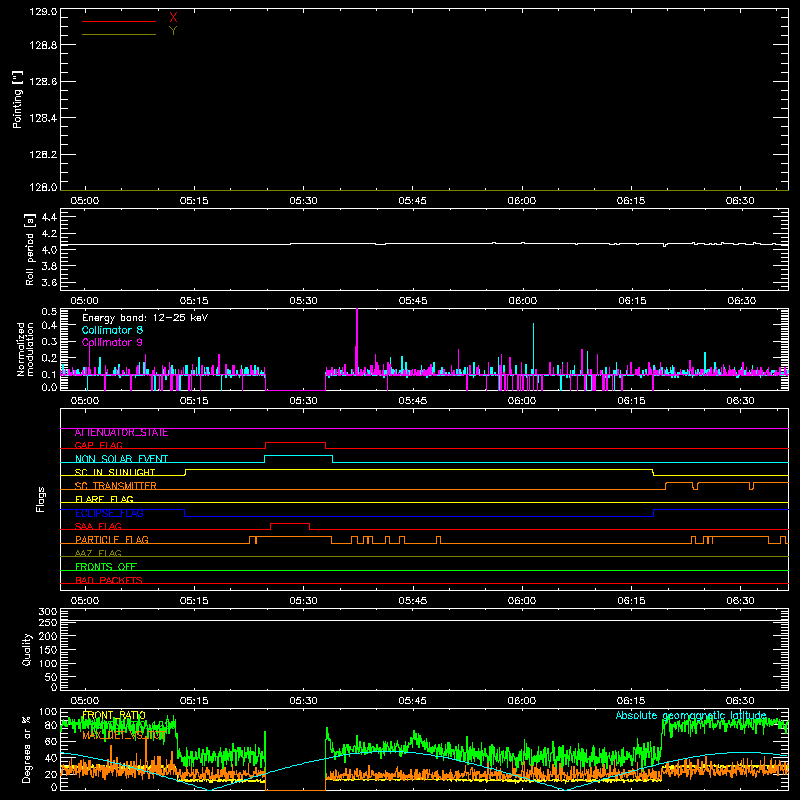The height and width of the screenshot is (800, 800).
Task: Click the Quality axis title
Action: coord(27,649)
